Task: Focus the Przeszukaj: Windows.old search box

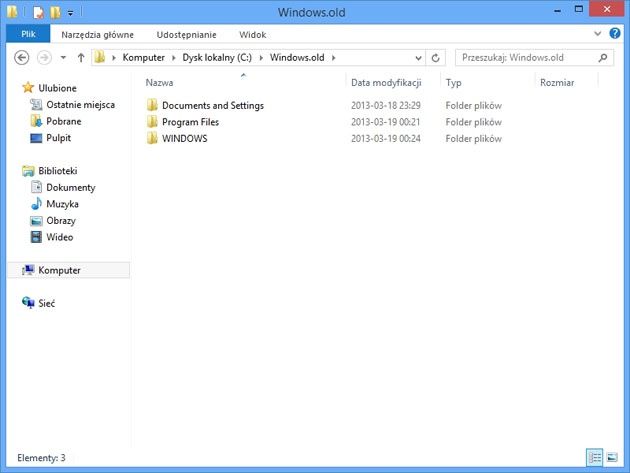Action: [534, 58]
